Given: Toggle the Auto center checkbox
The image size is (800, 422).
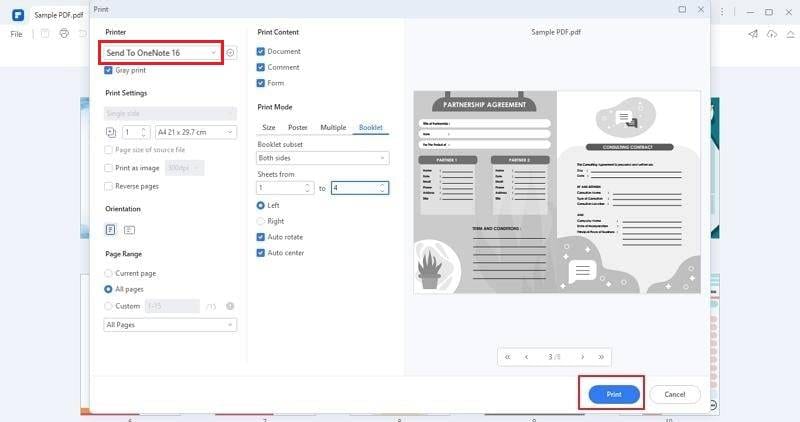Looking at the screenshot, I should click(261, 253).
